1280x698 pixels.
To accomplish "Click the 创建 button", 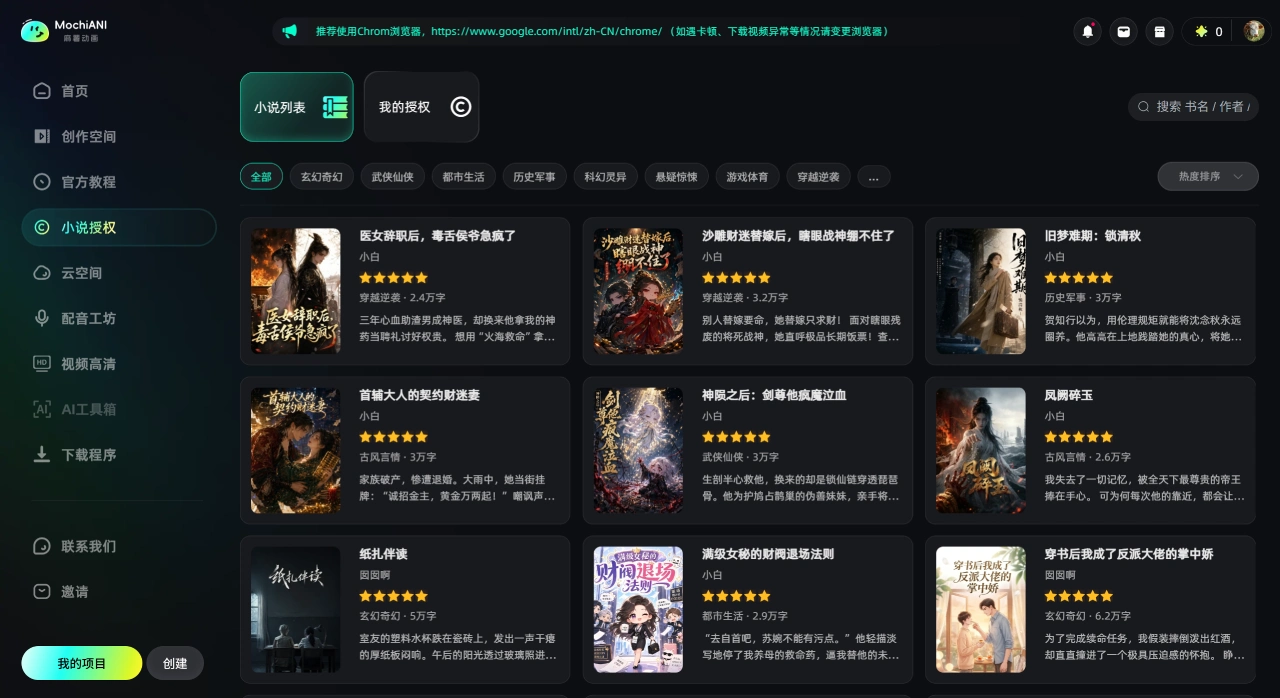I will [175, 663].
